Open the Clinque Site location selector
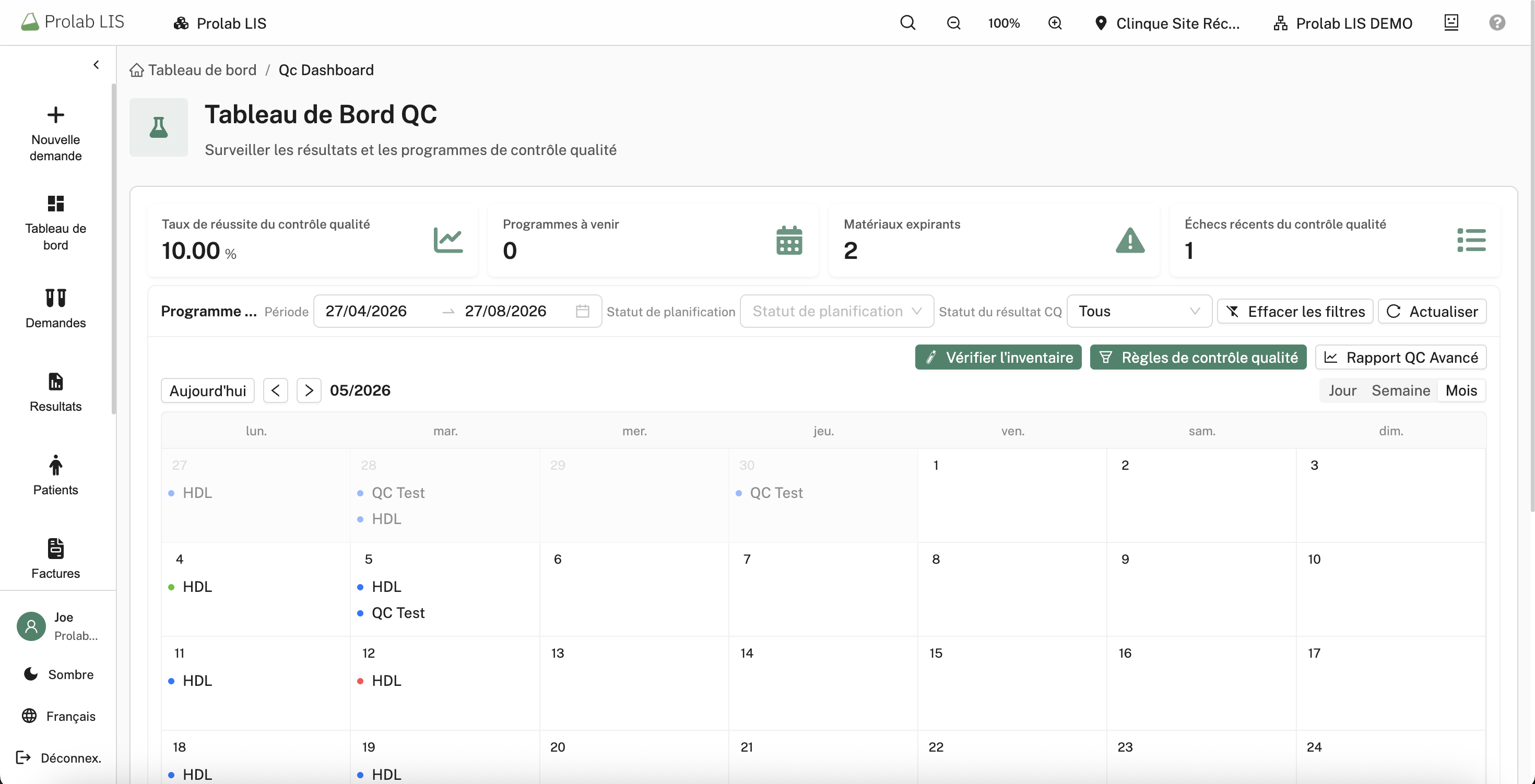Viewport: 1535px width, 784px height. click(x=1167, y=23)
